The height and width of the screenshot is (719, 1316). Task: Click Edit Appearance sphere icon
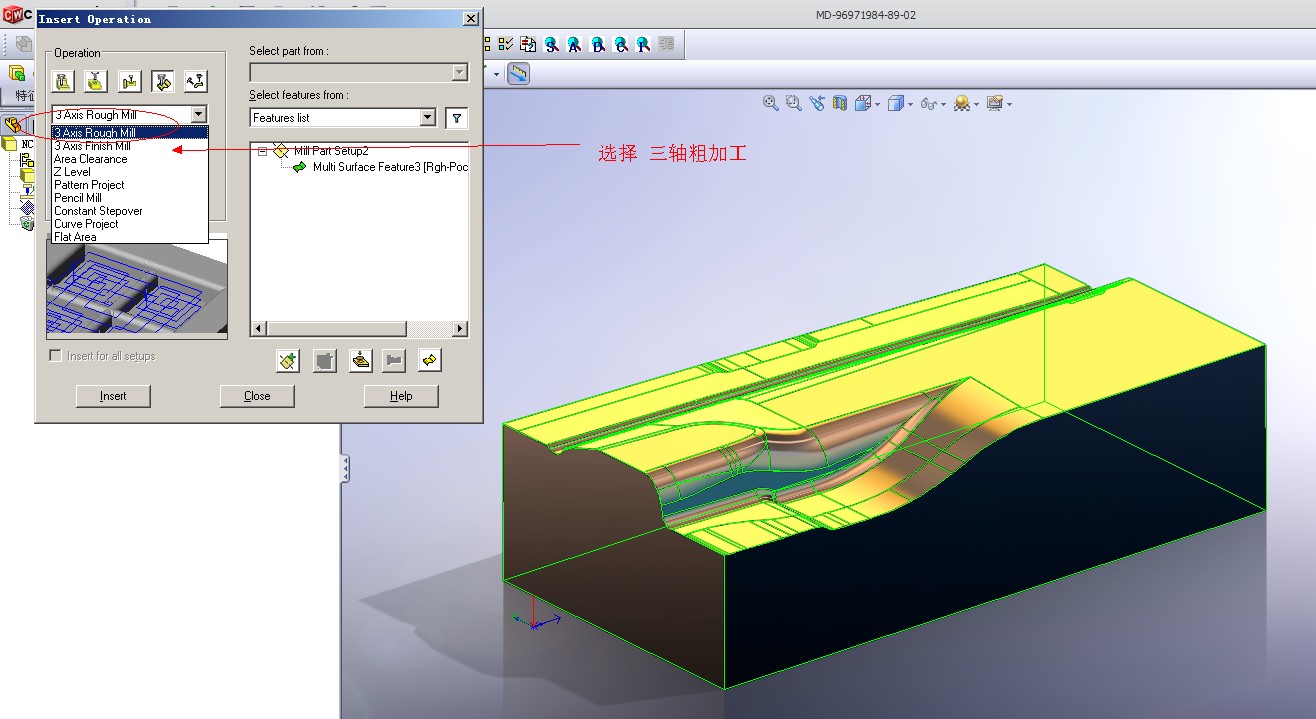click(x=961, y=103)
